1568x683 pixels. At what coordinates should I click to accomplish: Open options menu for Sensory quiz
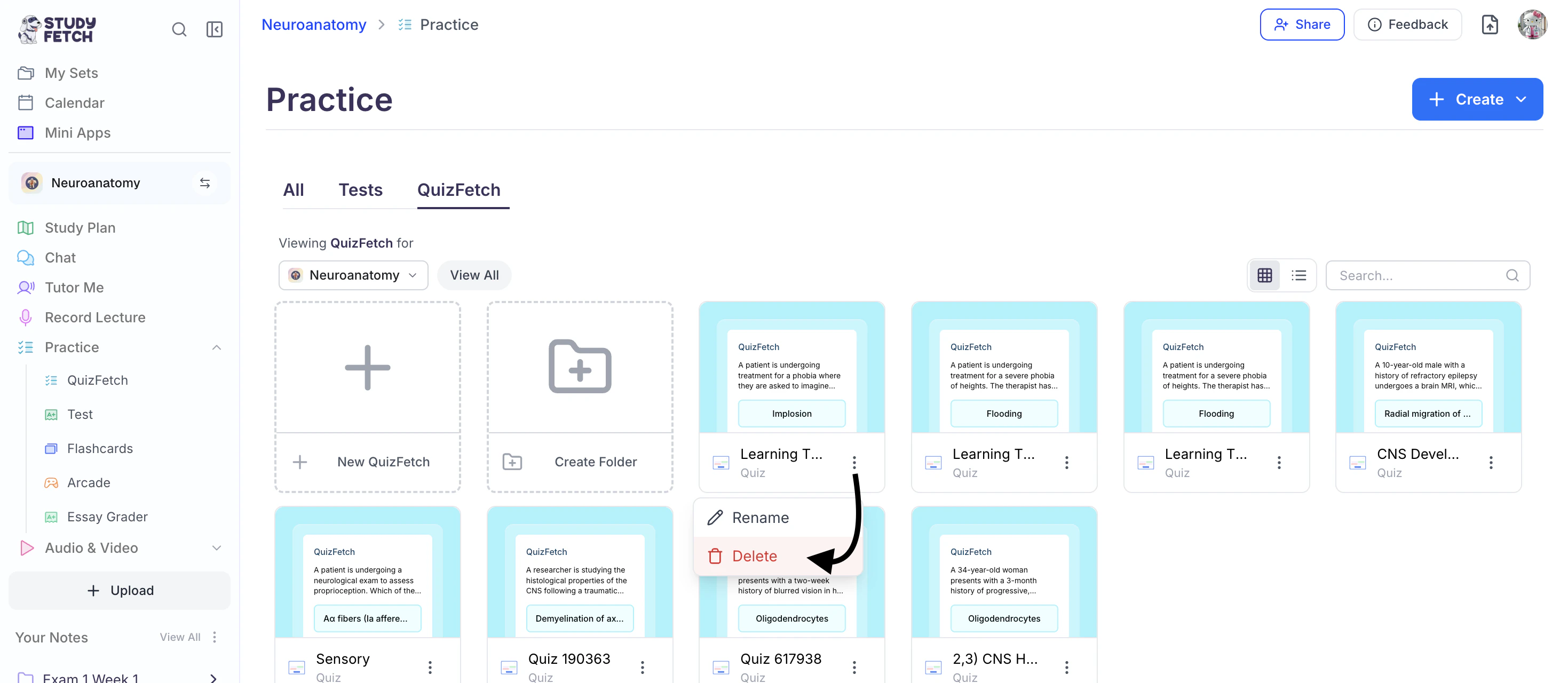pyautogui.click(x=430, y=667)
